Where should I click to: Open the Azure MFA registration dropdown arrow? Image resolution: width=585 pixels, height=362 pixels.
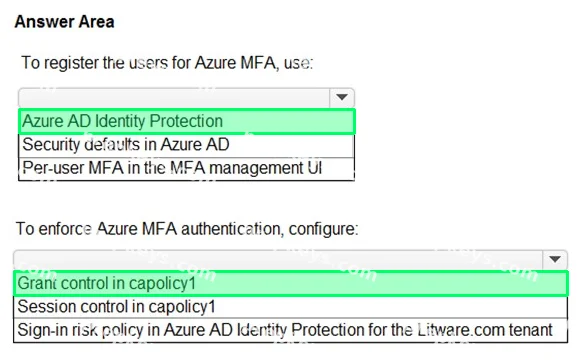tap(342, 98)
